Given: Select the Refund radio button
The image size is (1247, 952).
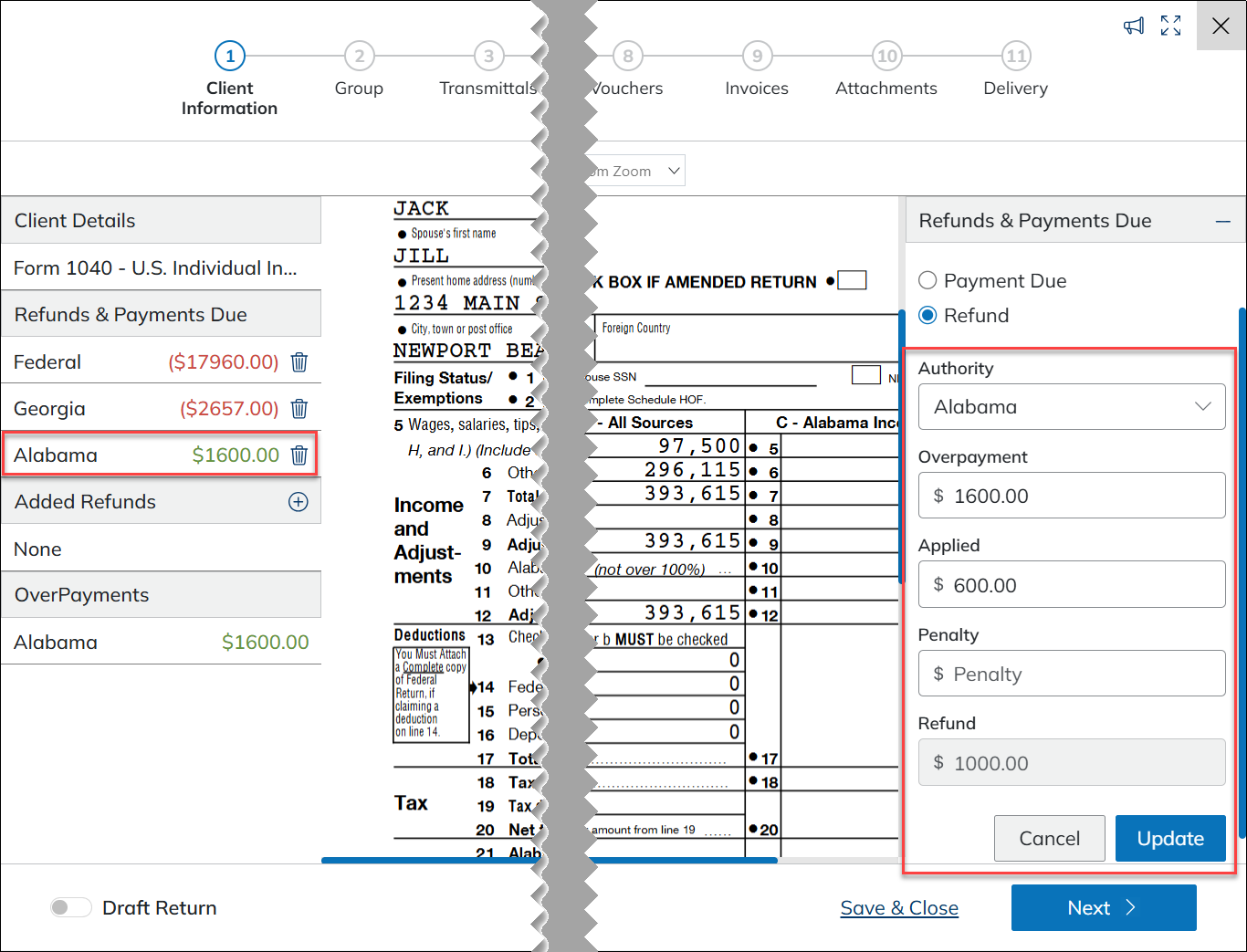Looking at the screenshot, I should pos(927,315).
